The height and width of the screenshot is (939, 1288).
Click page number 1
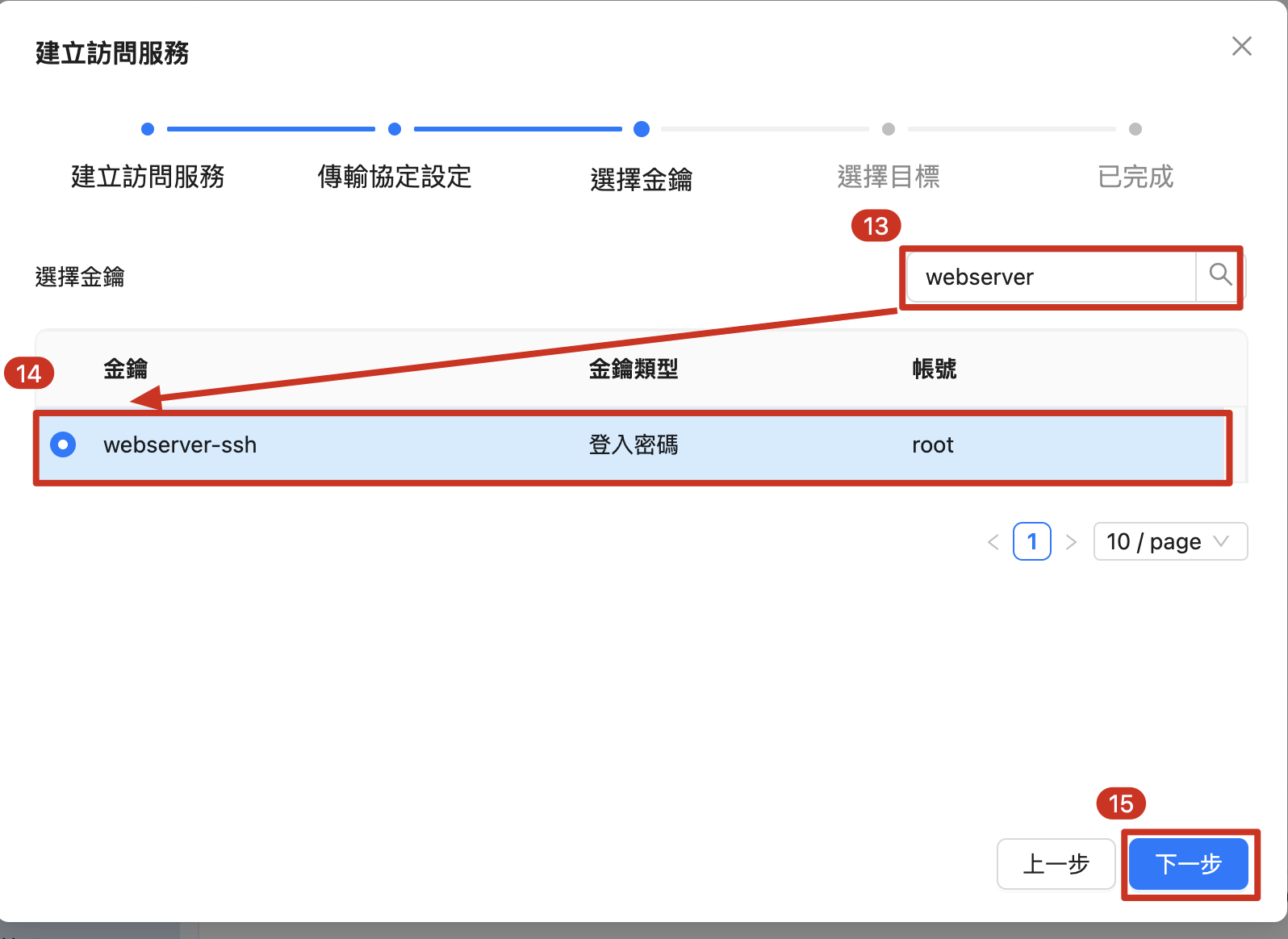pos(1031,541)
